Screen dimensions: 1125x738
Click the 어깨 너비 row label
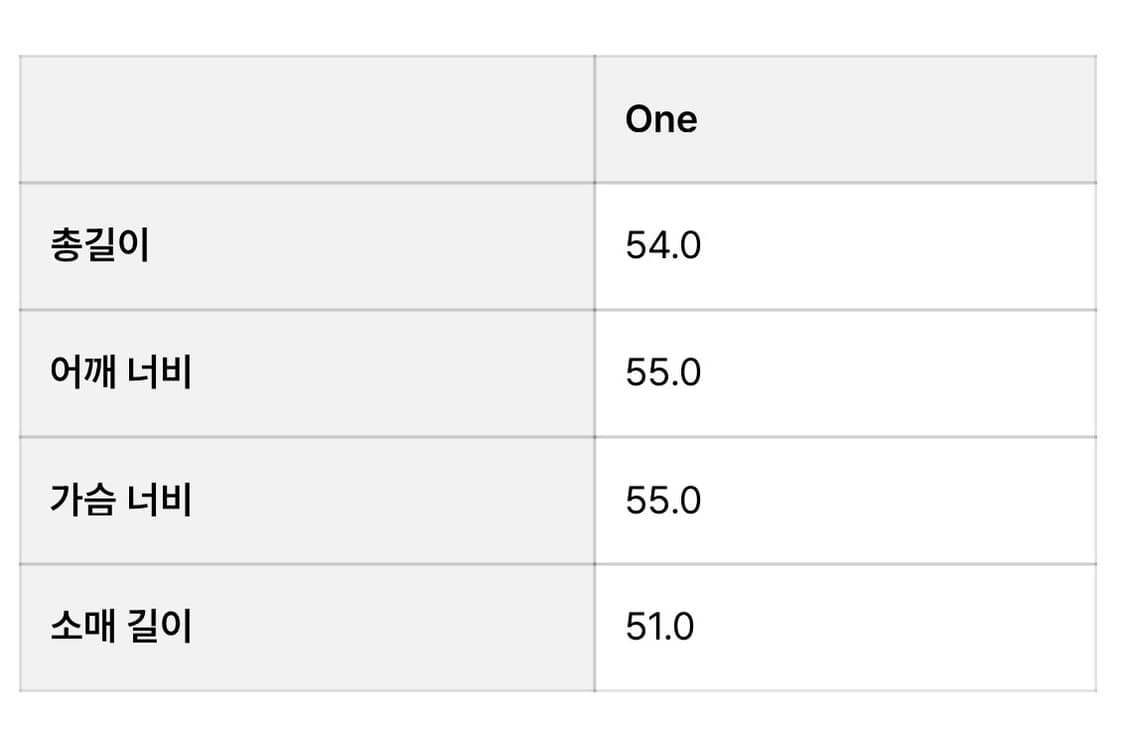click(x=120, y=372)
